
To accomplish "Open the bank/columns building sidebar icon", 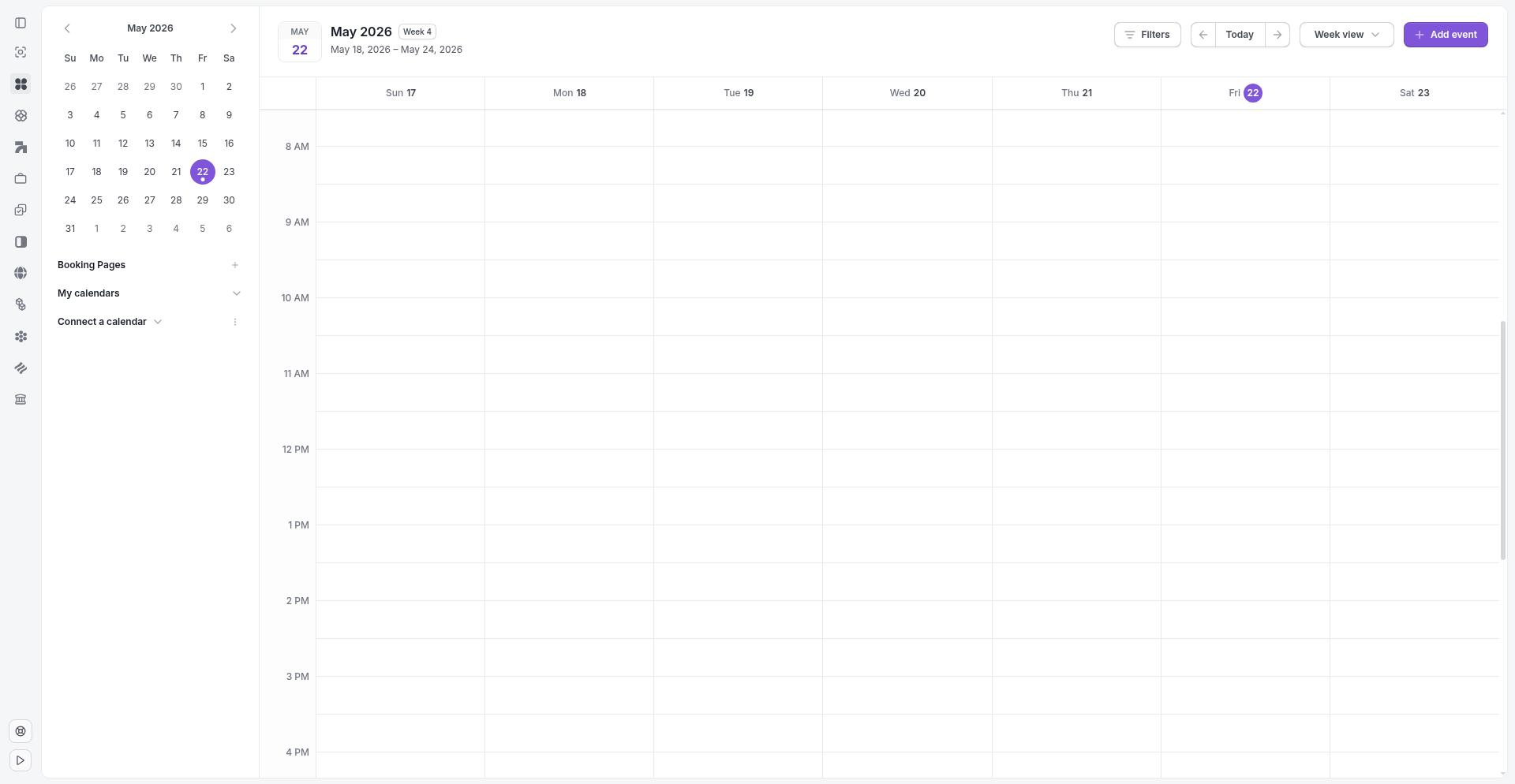I will (21, 399).
